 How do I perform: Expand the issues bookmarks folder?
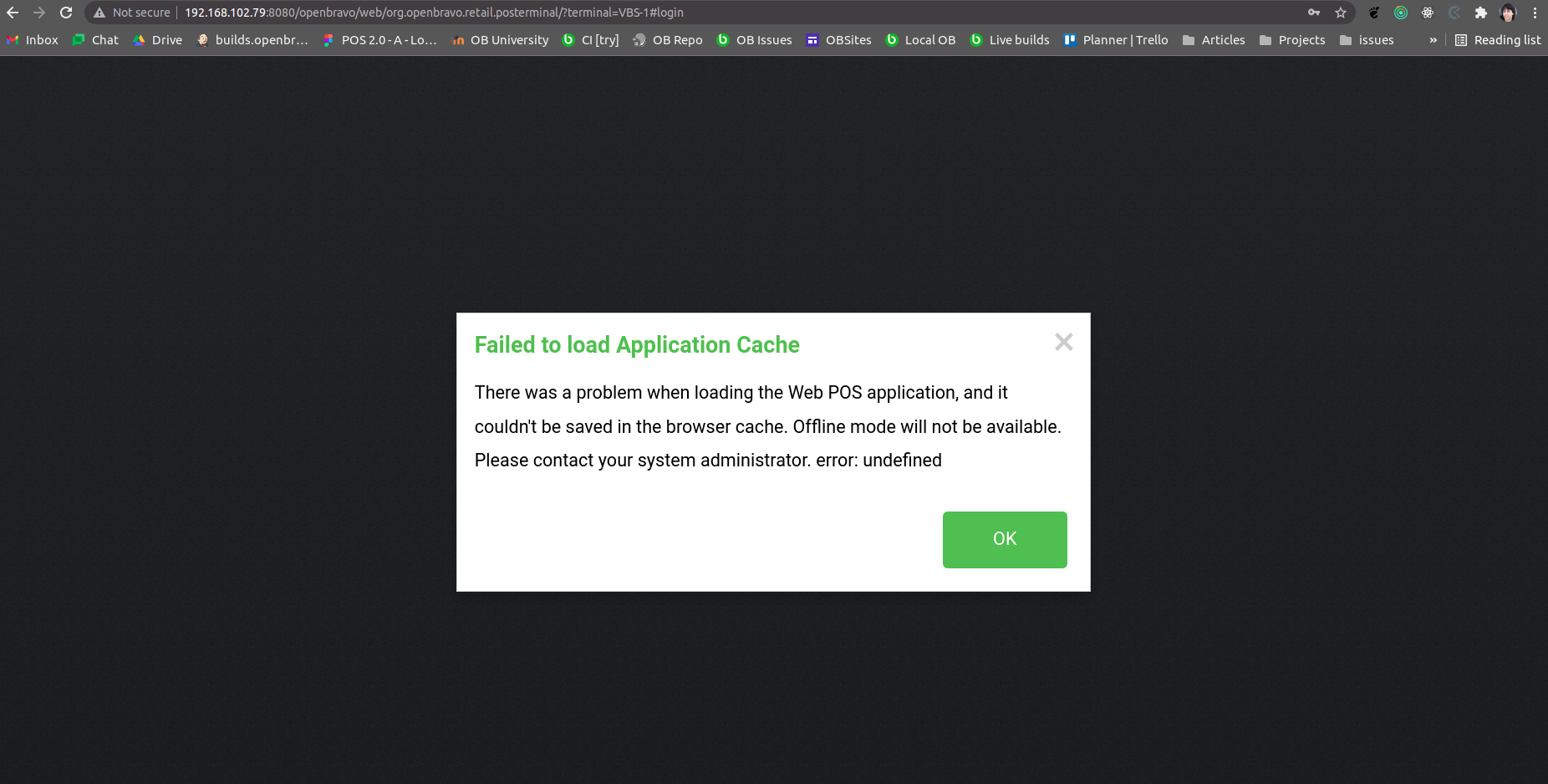click(1367, 40)
